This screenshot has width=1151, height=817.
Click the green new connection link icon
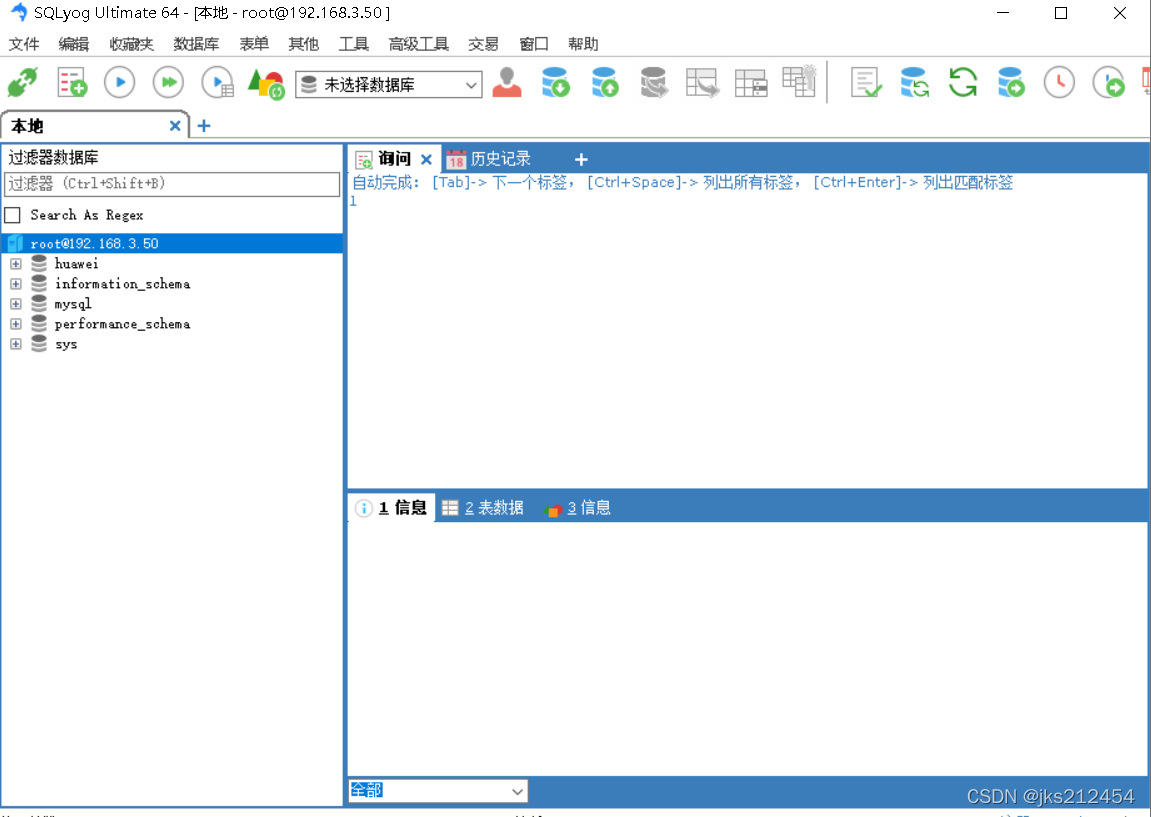point(23,82)
